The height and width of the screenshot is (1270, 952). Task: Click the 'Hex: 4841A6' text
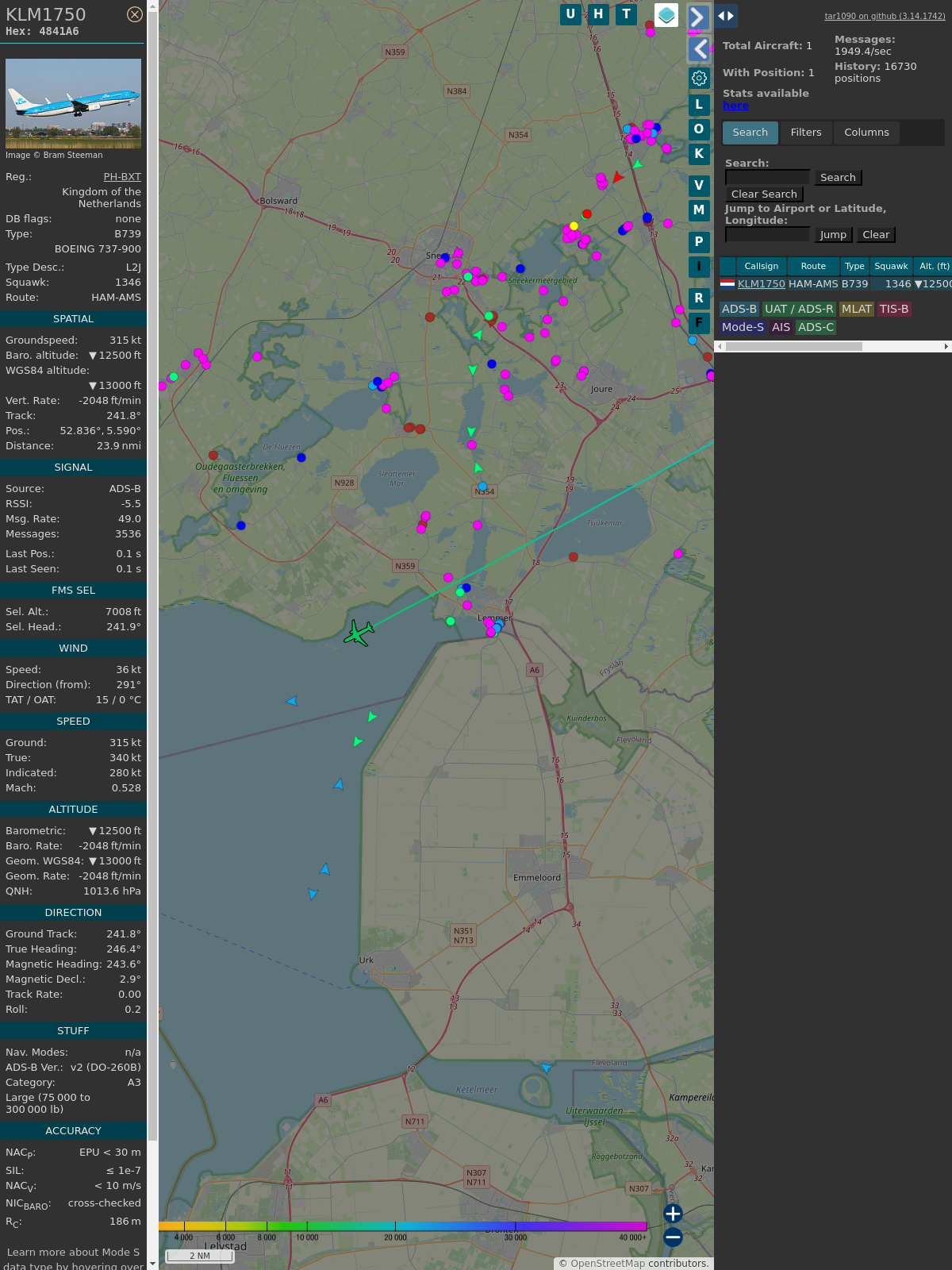click(x=42, y=32)
